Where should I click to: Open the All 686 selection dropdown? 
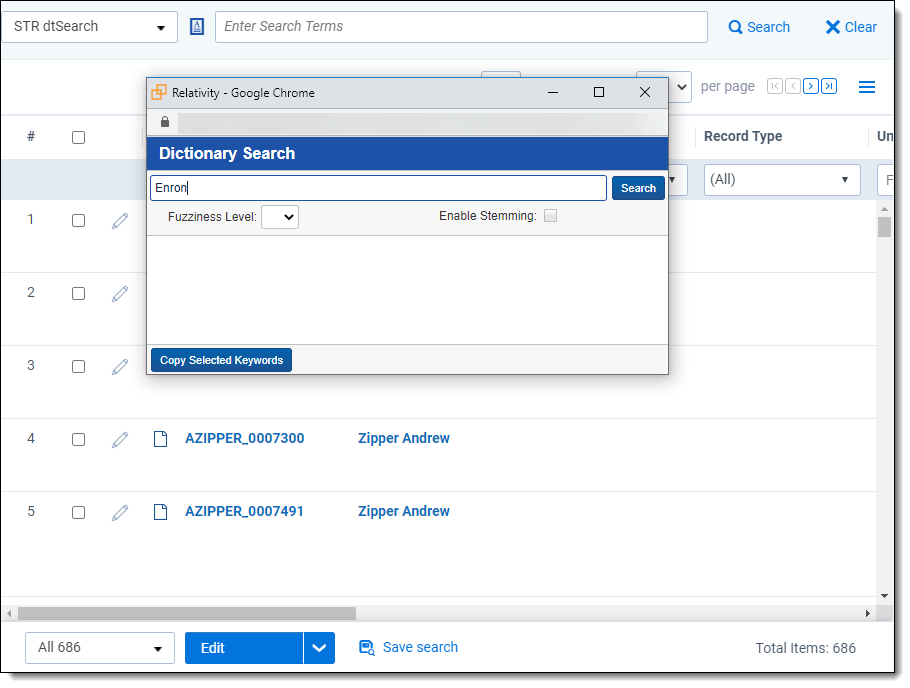click(100, 649)
